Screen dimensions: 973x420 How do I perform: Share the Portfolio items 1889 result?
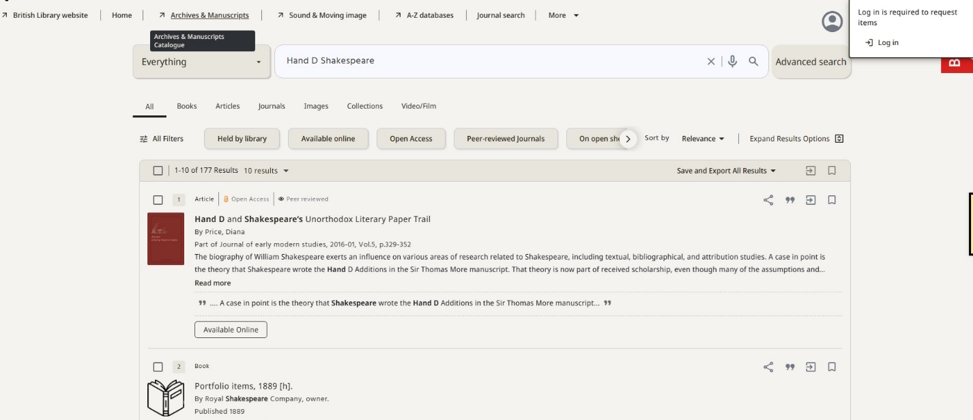[768, 367]
